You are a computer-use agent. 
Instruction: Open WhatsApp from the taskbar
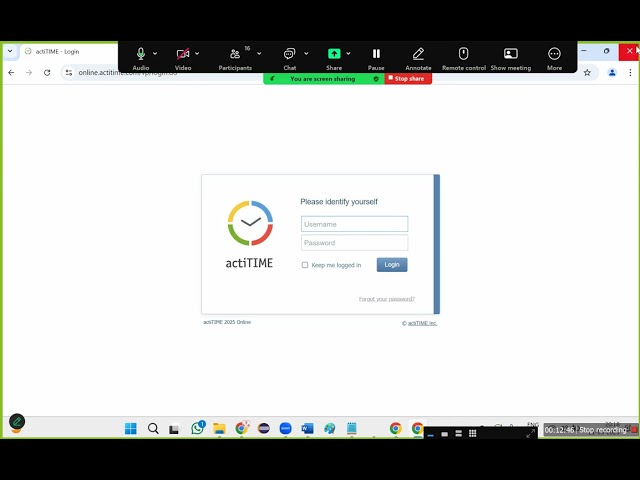[198, 427]
